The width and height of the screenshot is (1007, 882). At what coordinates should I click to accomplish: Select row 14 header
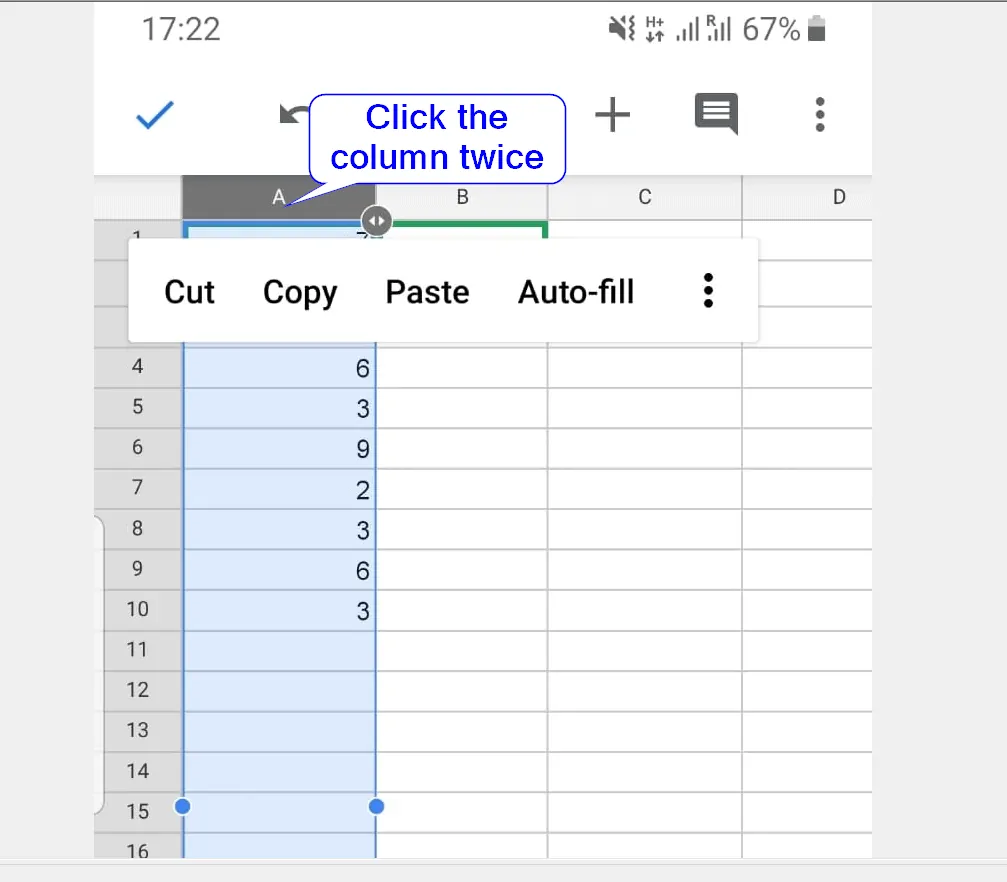point(137,772)
